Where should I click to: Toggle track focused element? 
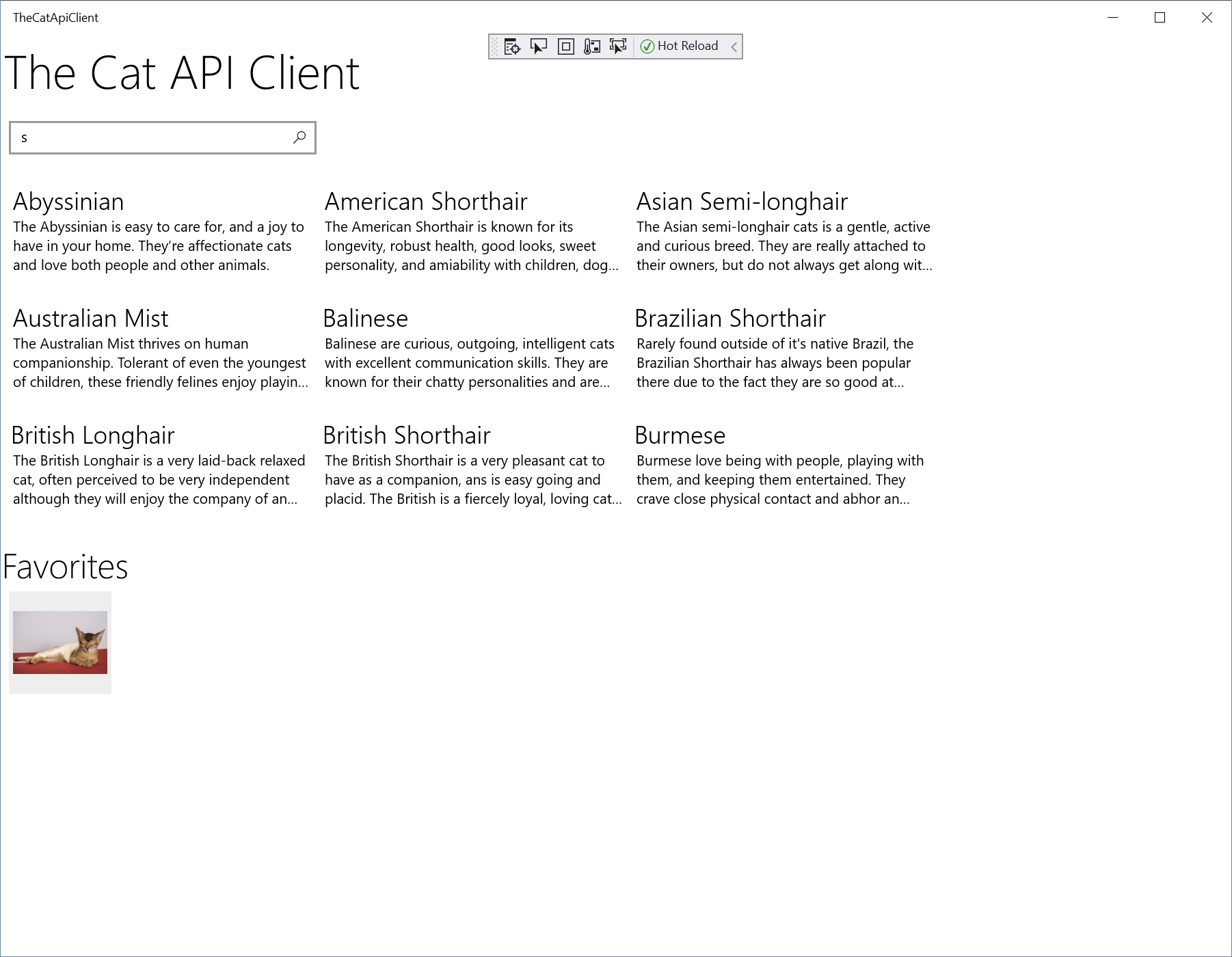tap(617, 46)
